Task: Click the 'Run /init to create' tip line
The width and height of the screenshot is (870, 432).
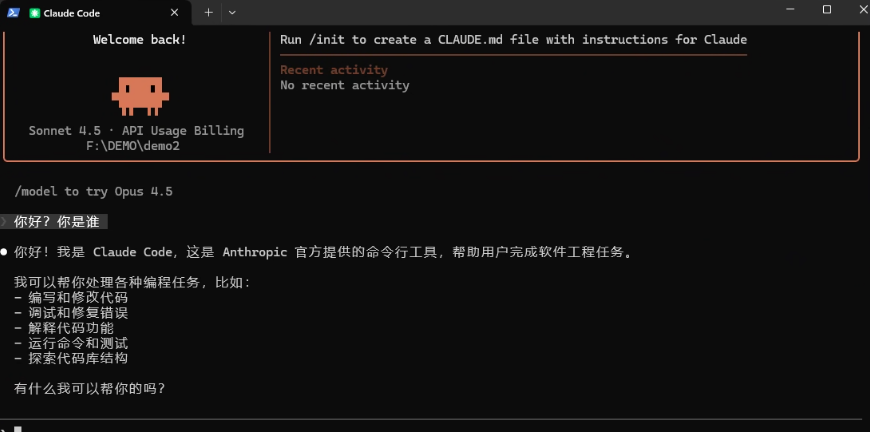Action: click(x=513, y=40)
